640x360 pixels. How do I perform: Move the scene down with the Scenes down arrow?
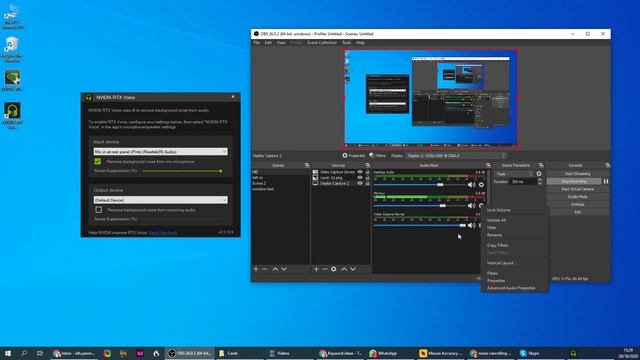(284, 269)
